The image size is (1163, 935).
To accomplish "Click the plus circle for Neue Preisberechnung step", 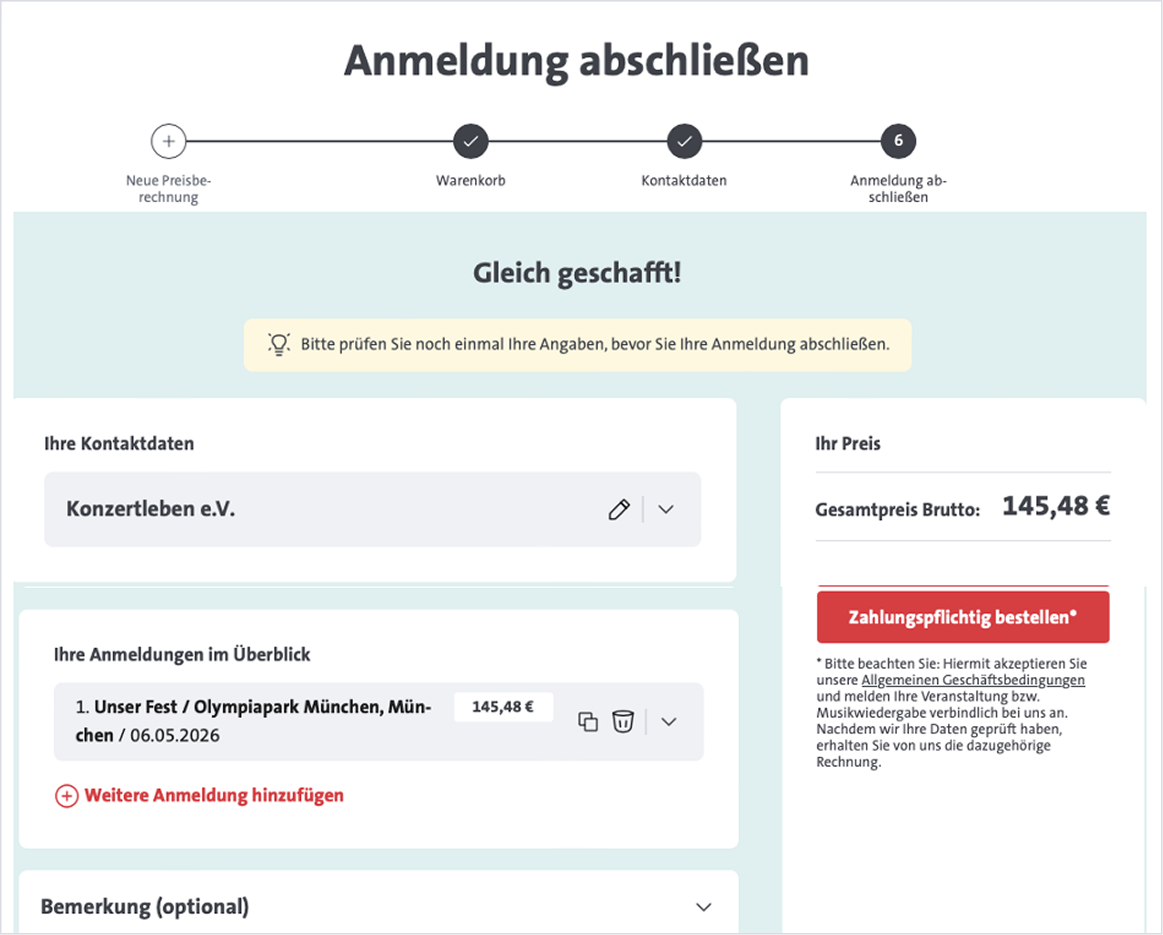I will tap(168, 141).
